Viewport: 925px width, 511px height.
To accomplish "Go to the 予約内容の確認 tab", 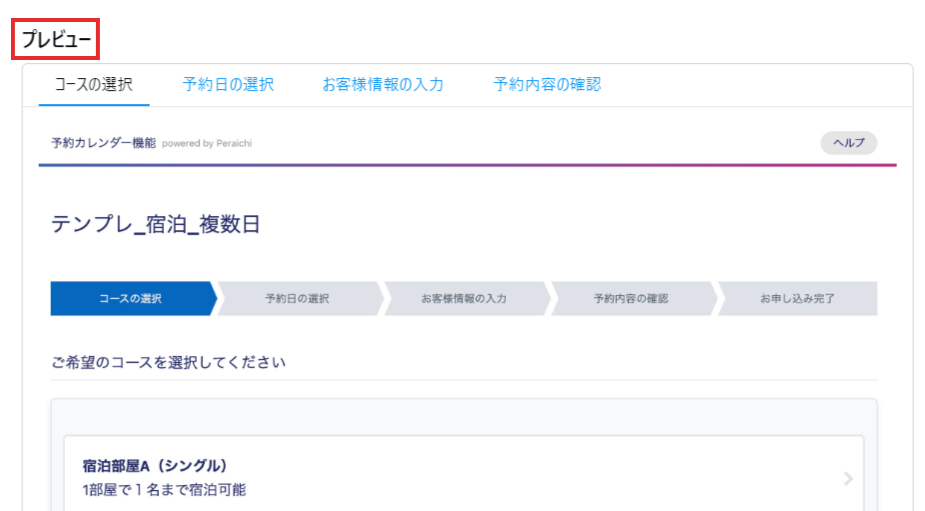I will [547, 85].
